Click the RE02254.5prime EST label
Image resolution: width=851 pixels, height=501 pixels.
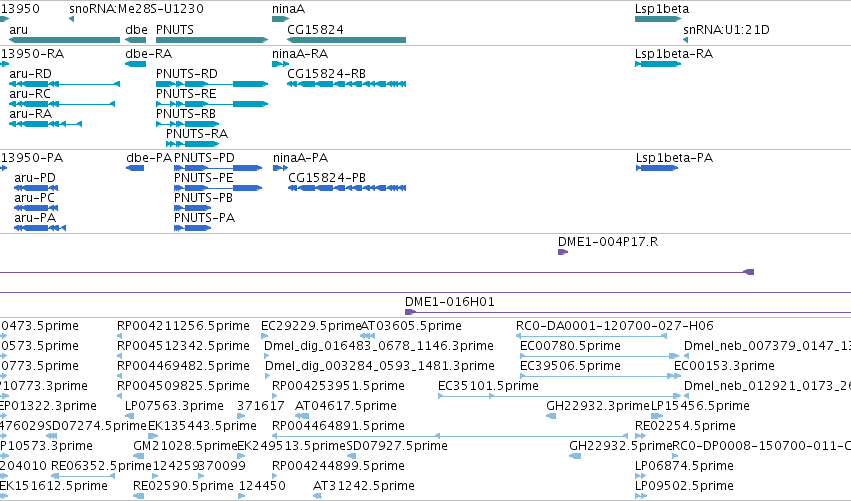[x=685, y=427]
